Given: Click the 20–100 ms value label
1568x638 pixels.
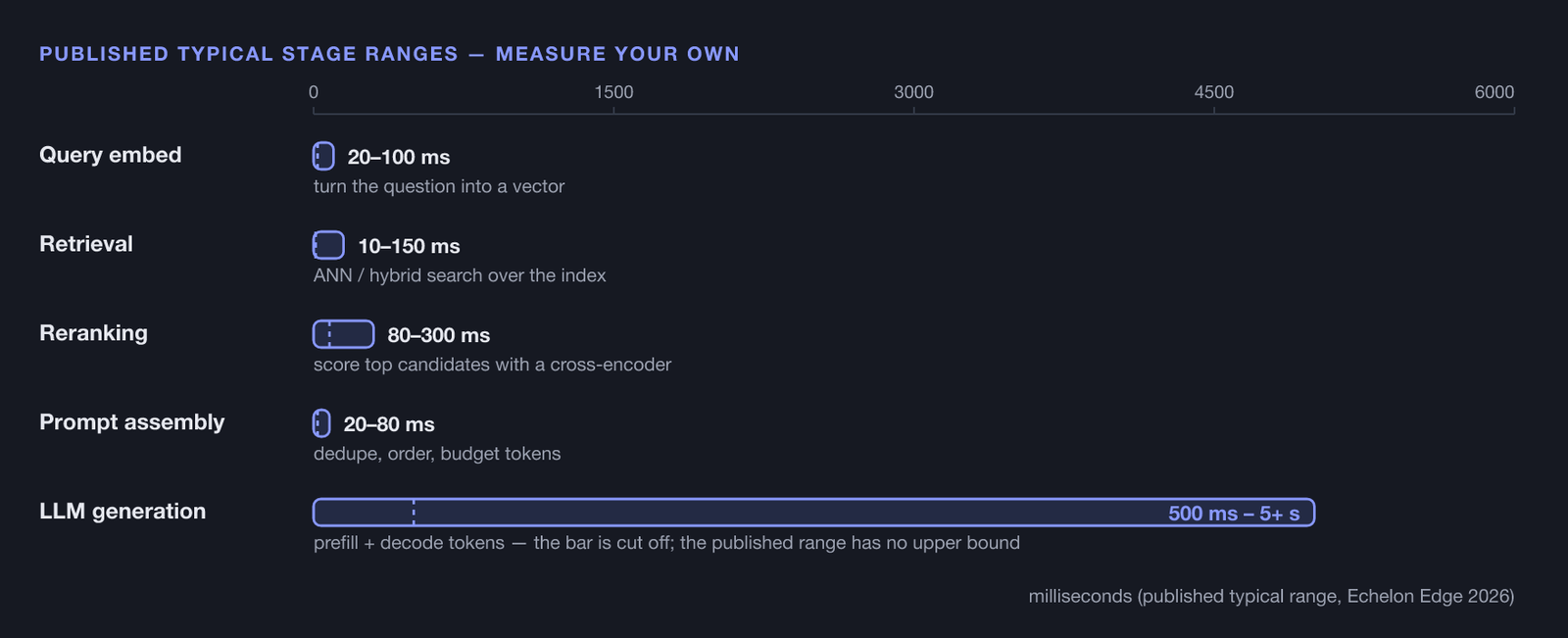Looking at the screenshot, I should pos(399,157).
